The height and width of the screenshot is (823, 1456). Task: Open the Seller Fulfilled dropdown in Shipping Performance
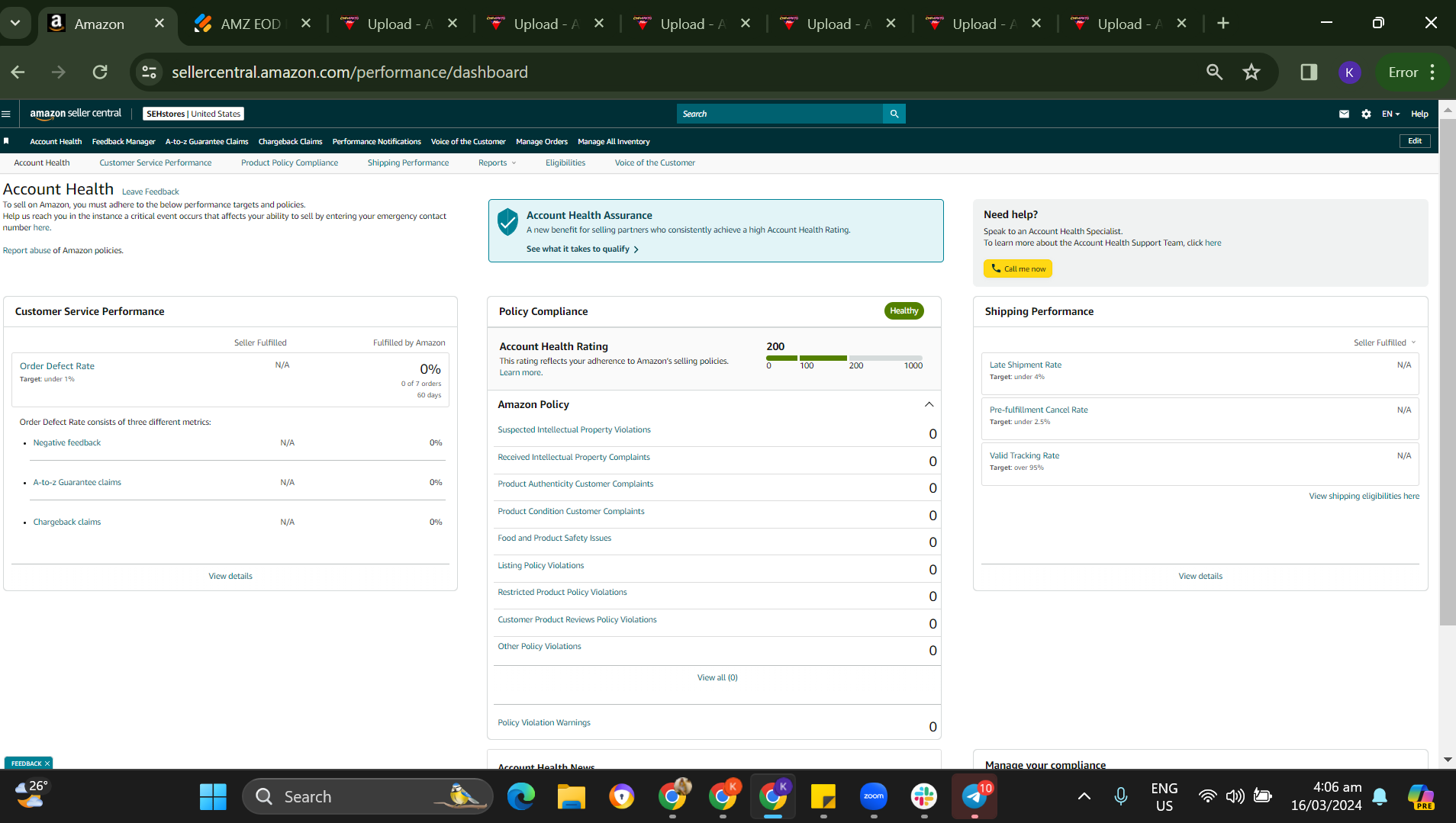[x=1385, y=342]
